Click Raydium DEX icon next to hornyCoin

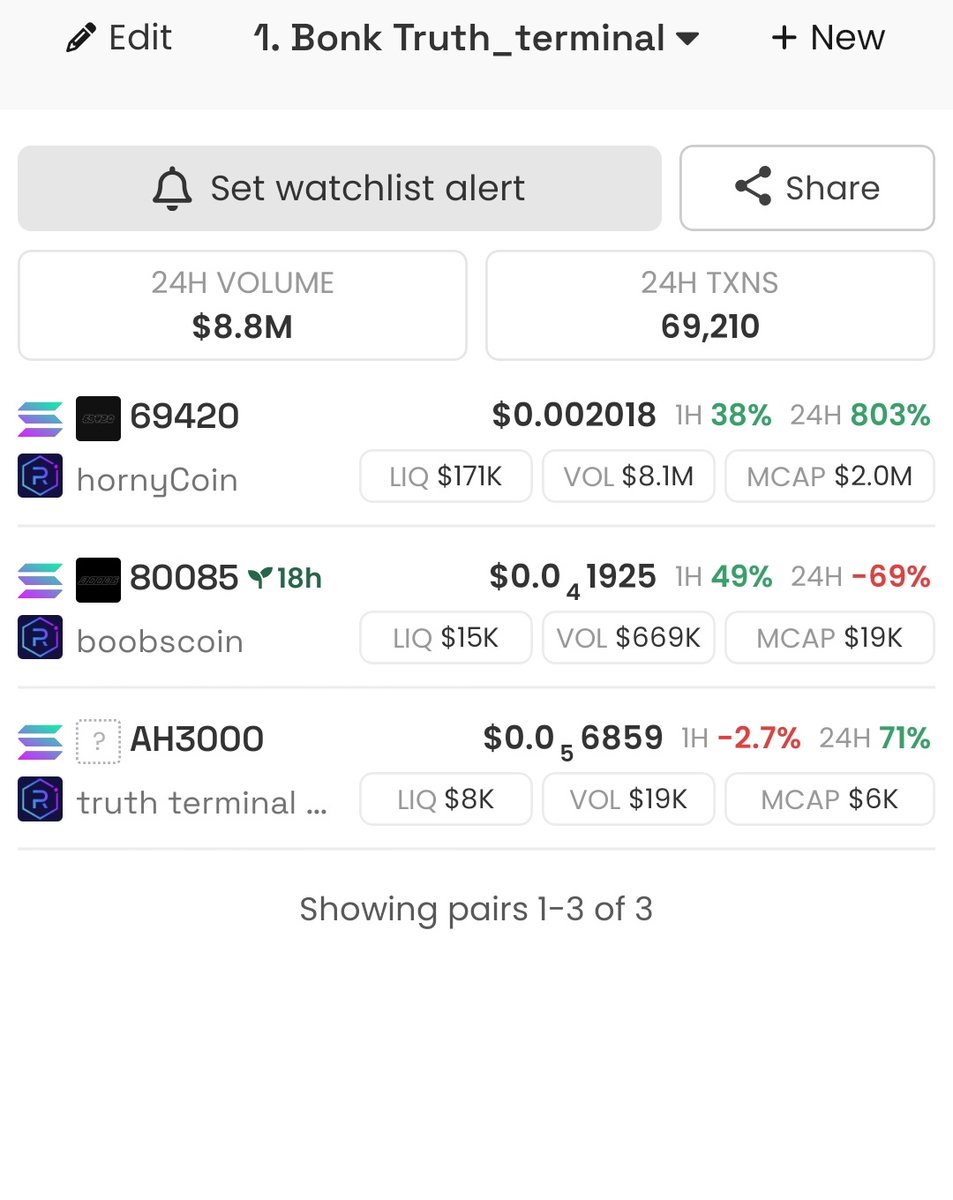pos(40,476)
